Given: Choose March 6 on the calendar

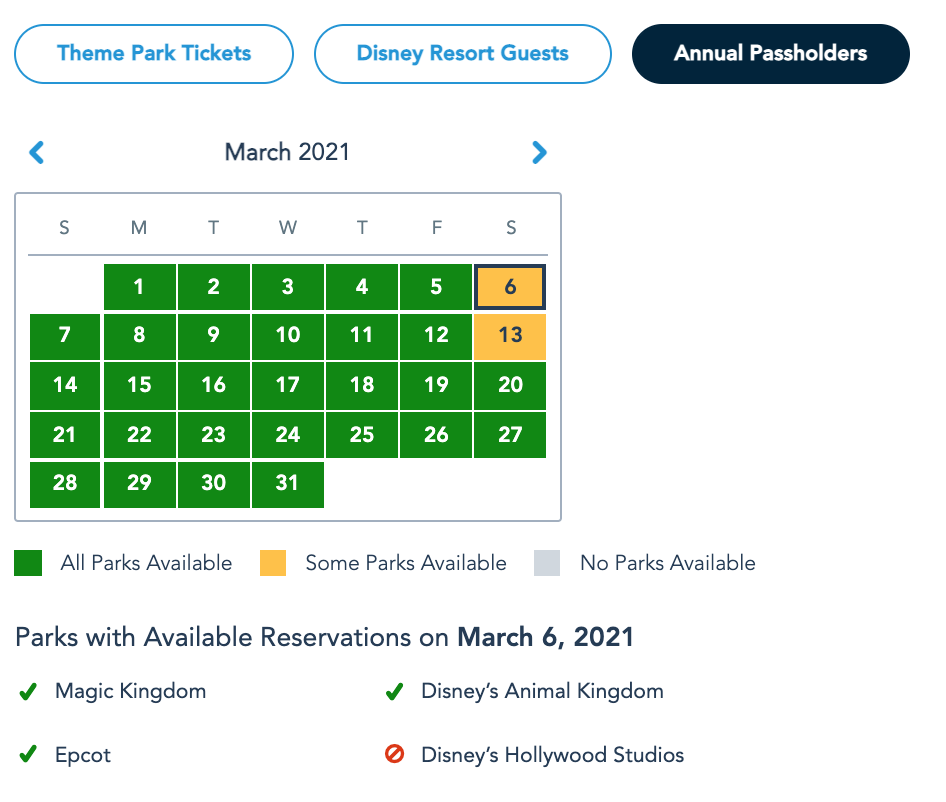Looking at the screenshot, I should [510, 287].
